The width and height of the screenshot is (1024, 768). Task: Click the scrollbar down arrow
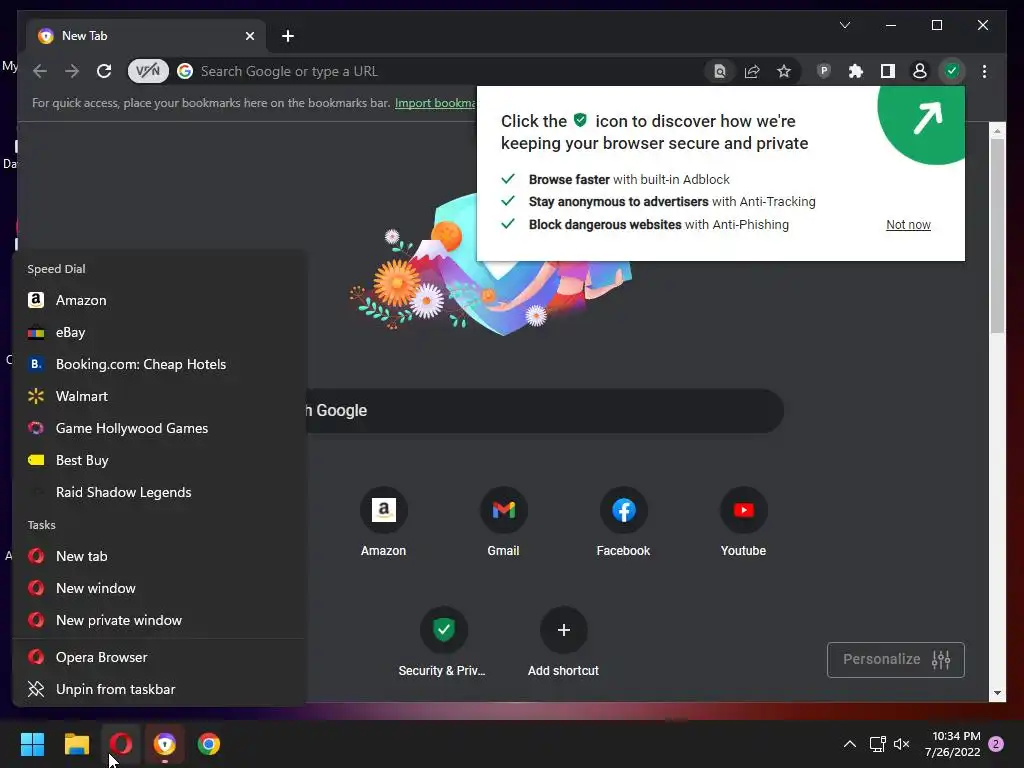(x=997, y=693)
